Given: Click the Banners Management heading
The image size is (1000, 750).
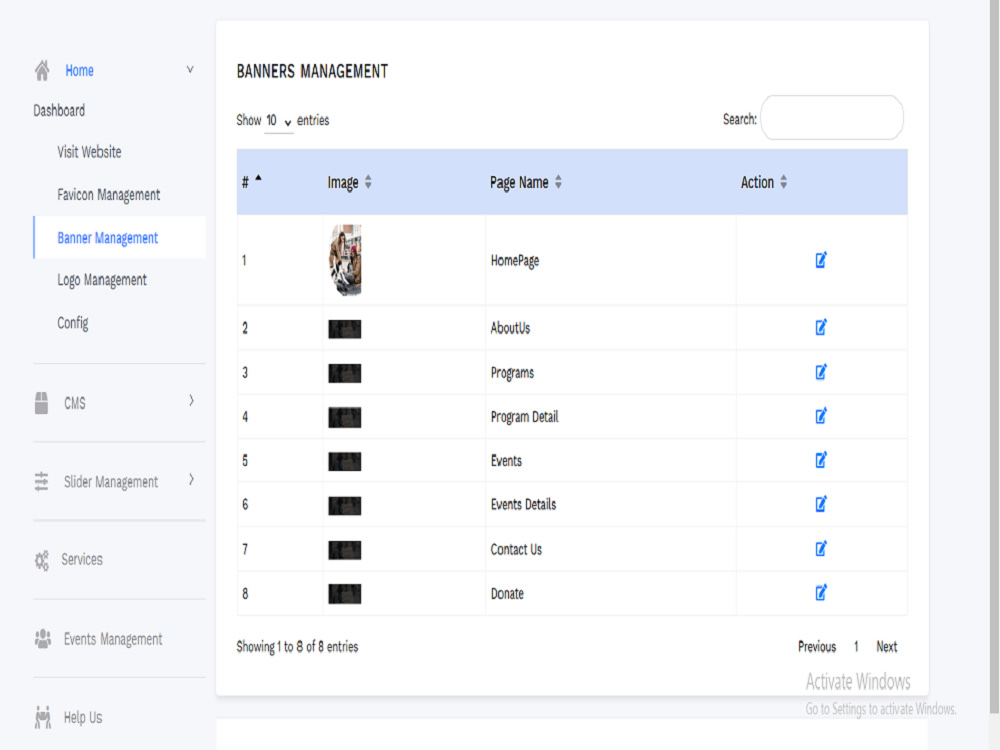Looking at the screenshot, I should point(312,71).
